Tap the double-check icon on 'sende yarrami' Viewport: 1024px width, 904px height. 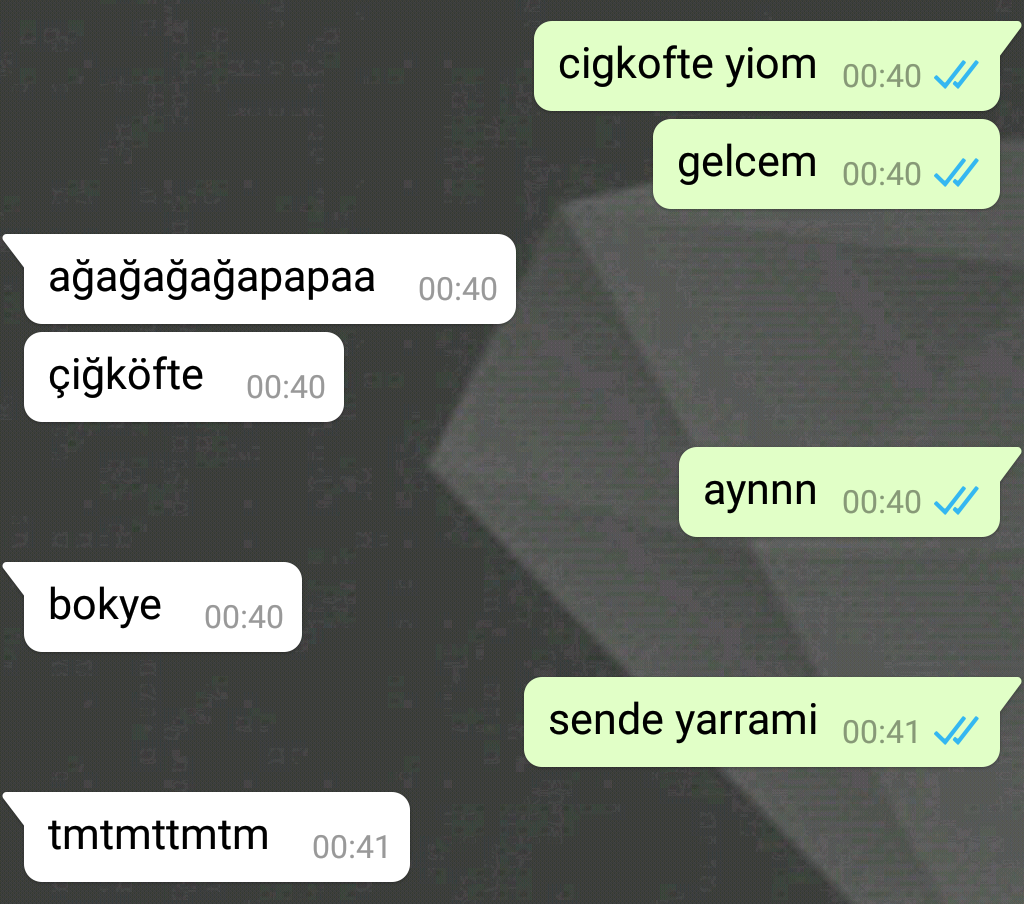pyautogui.click(x=956, y=730)
